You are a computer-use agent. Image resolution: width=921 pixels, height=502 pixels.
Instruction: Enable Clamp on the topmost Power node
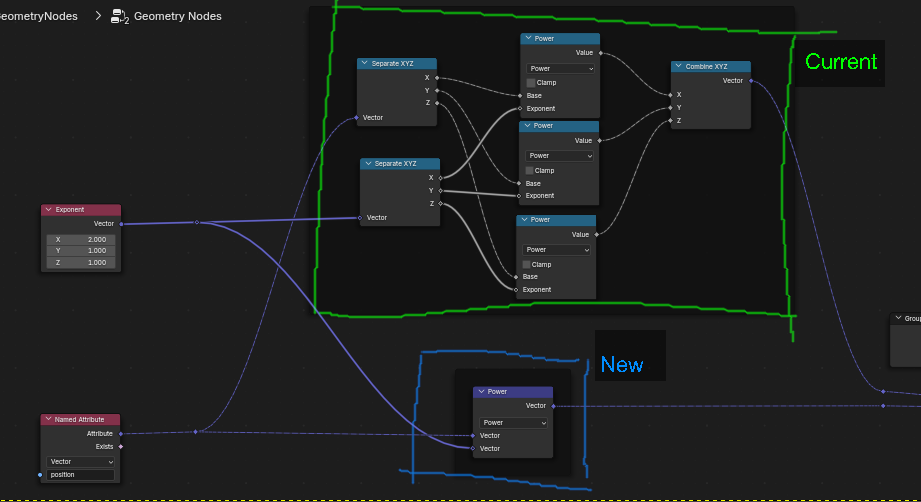[x=530, y=83]
